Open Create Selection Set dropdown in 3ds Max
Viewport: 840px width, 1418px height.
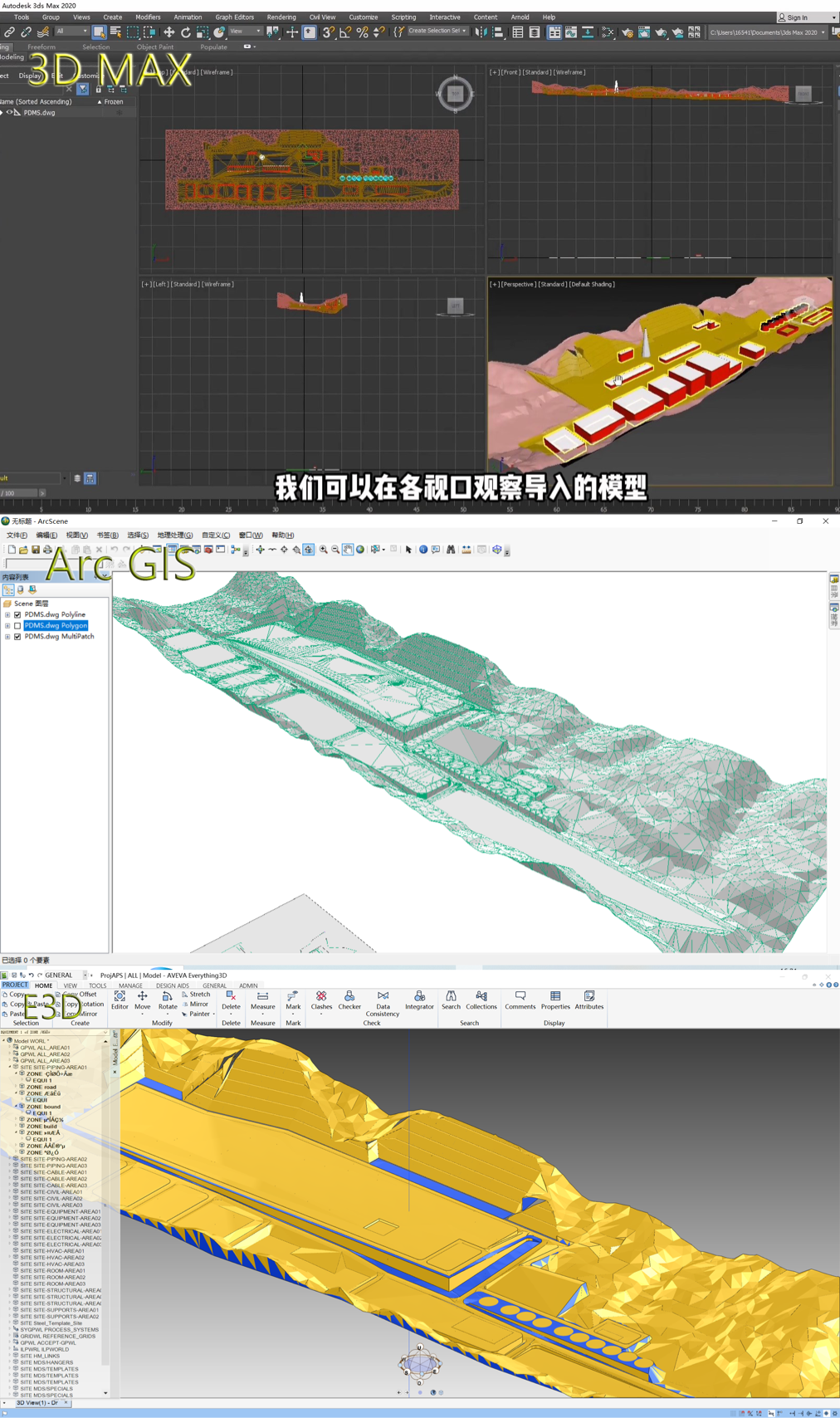point(437,32)
